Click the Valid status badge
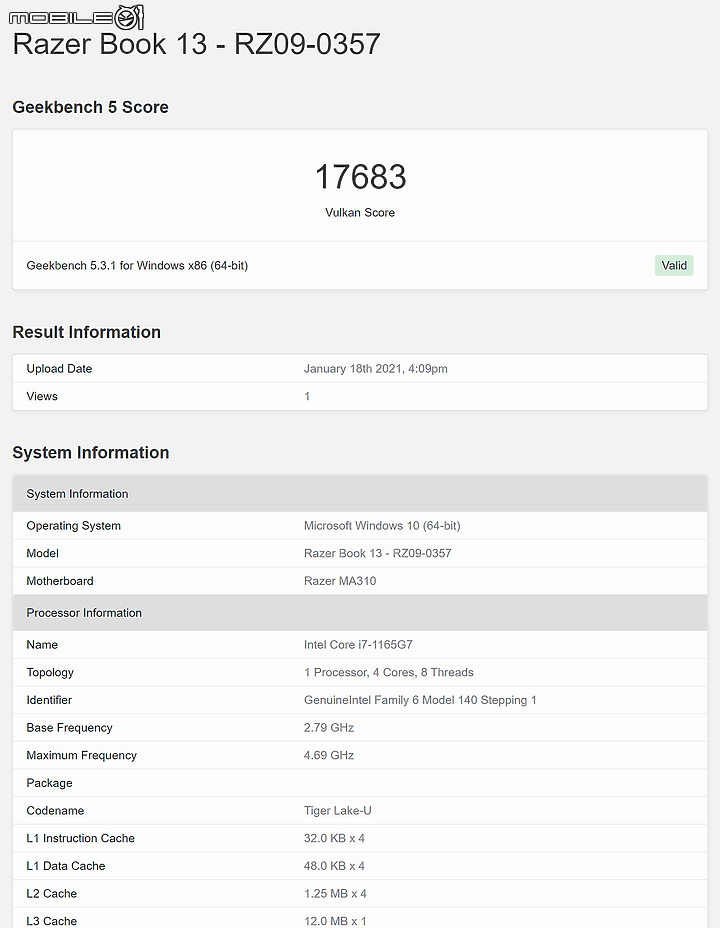The image size is (720, 928). (674, 265)
